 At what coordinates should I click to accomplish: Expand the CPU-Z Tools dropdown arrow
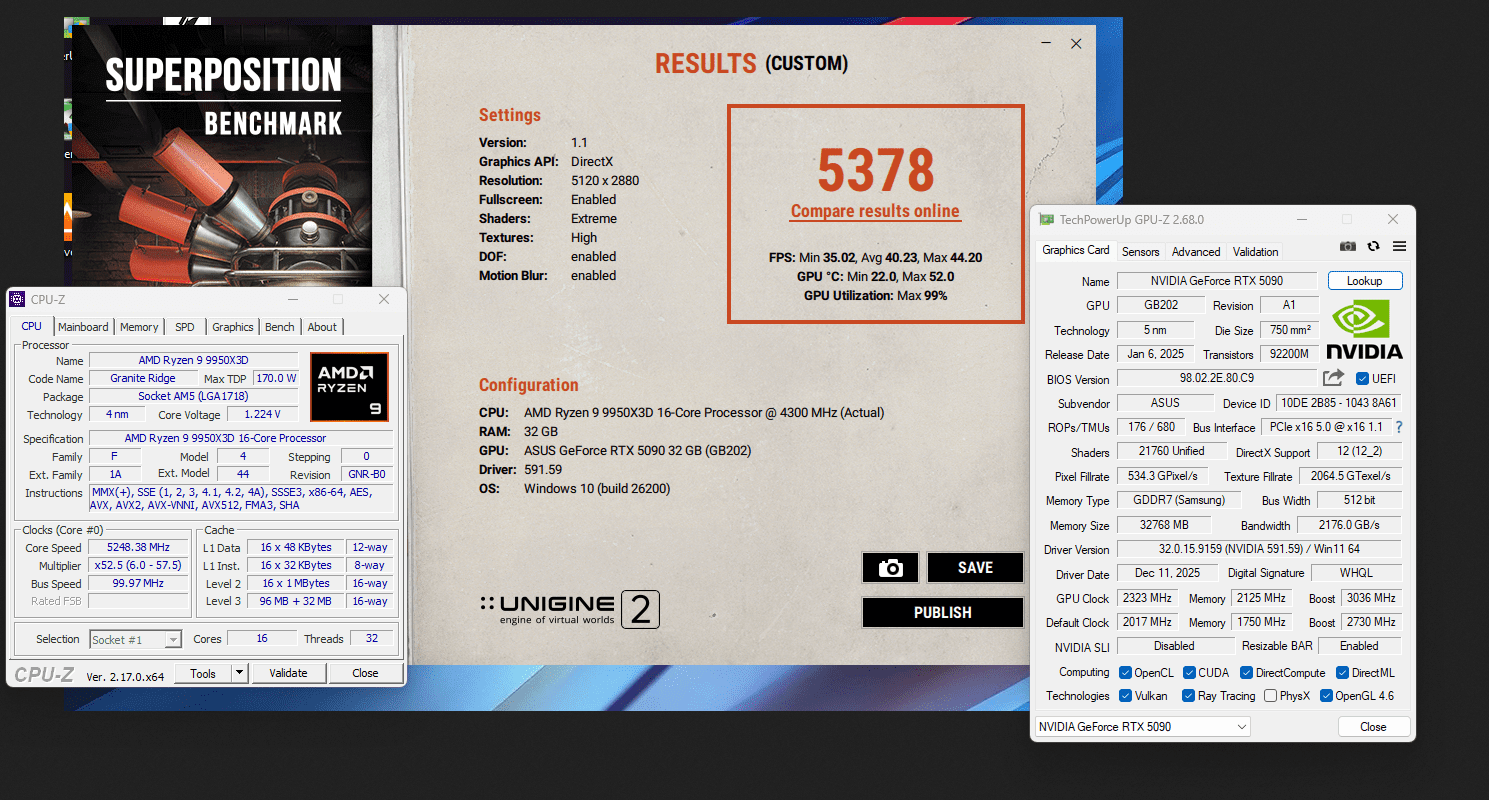click(239, 673)
